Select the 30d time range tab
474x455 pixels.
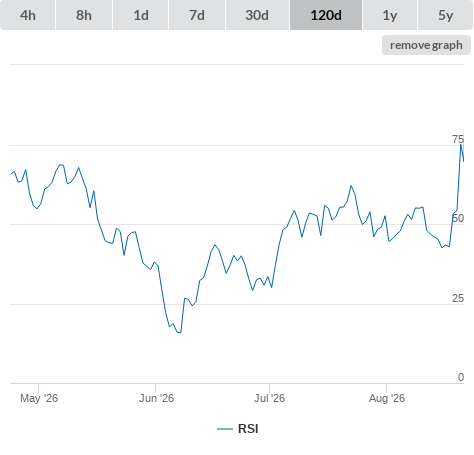[x=257, y=15]
